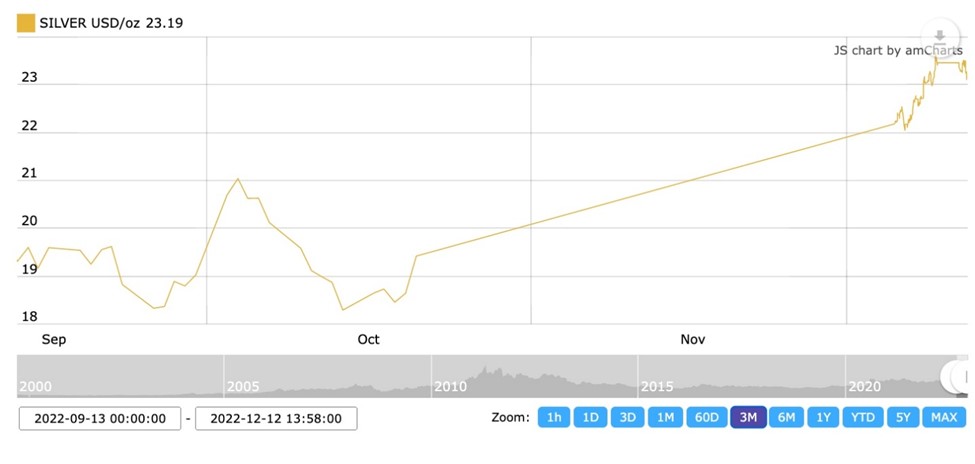Open the JS chart by amCharts link
This screenshot has height=464, width=975.
point(892,50)
